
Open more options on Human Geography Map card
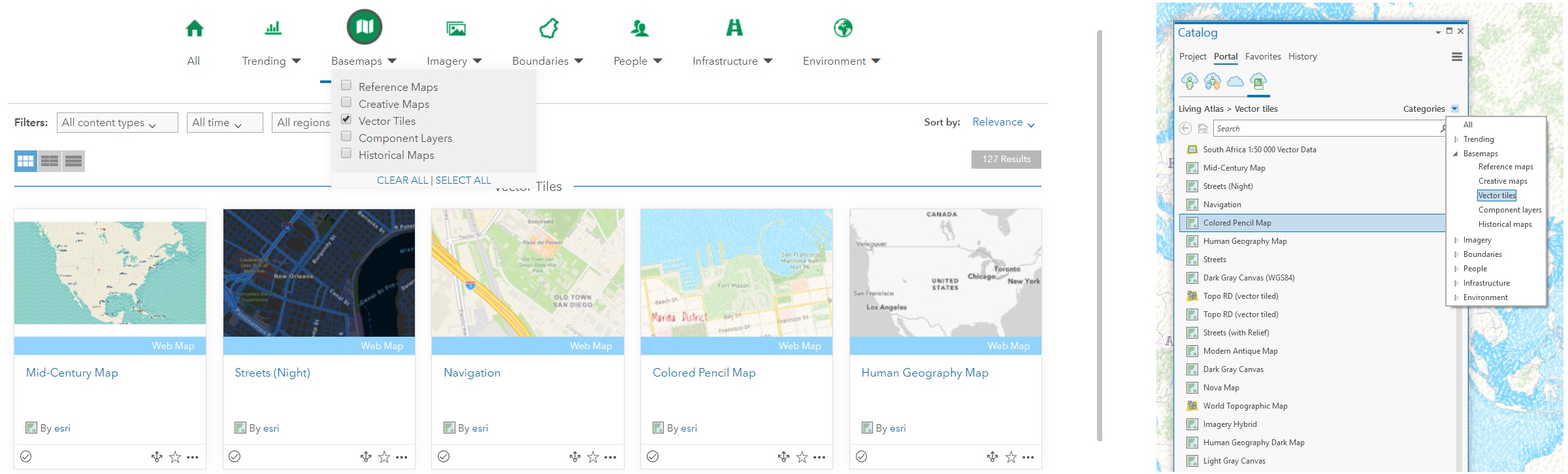tap(1028, 457)
